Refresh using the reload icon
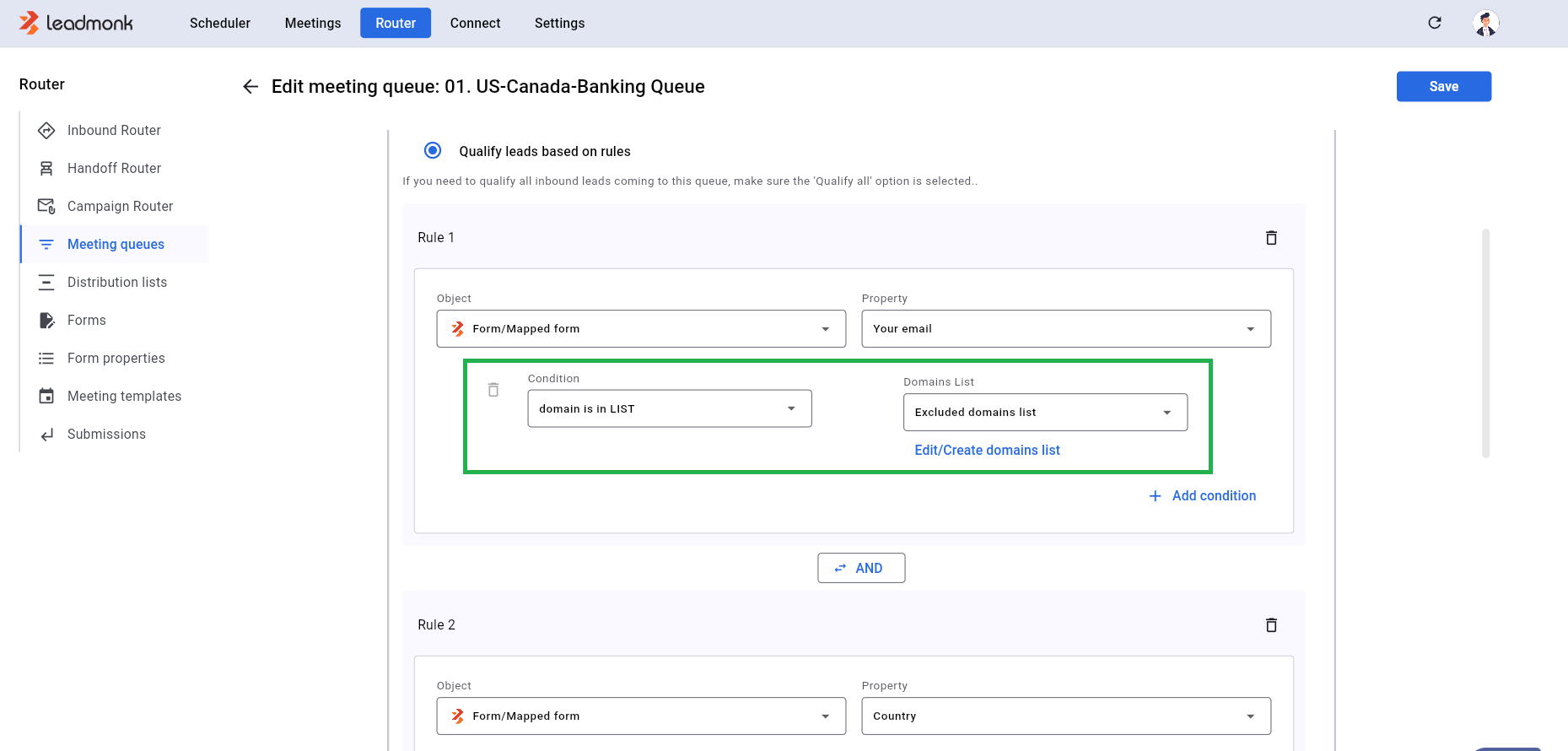Screen dimensions: 1568x751 [1435, 23]
